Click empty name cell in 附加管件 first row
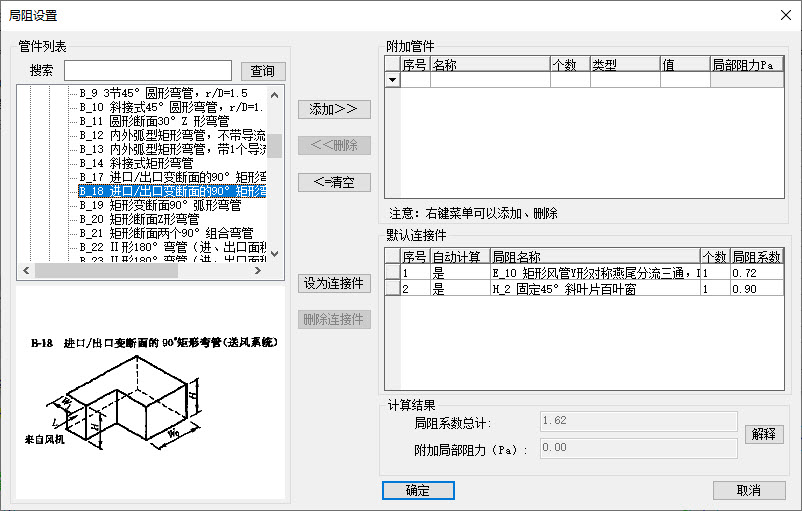The height and width of the screenshot is (511, 802). point(490,80)
